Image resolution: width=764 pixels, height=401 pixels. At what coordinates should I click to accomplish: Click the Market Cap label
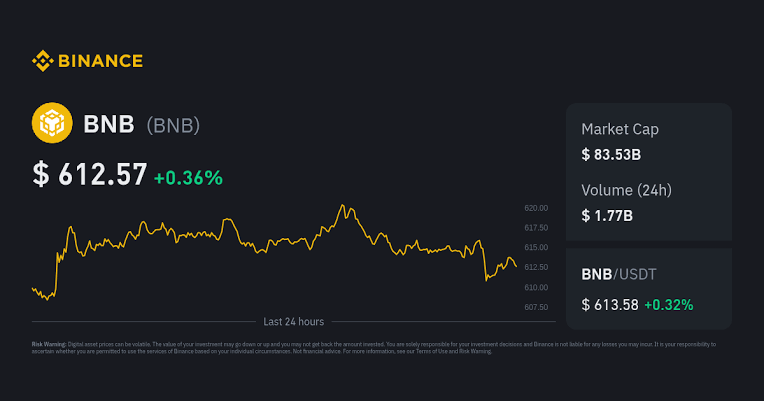[620, 129]
